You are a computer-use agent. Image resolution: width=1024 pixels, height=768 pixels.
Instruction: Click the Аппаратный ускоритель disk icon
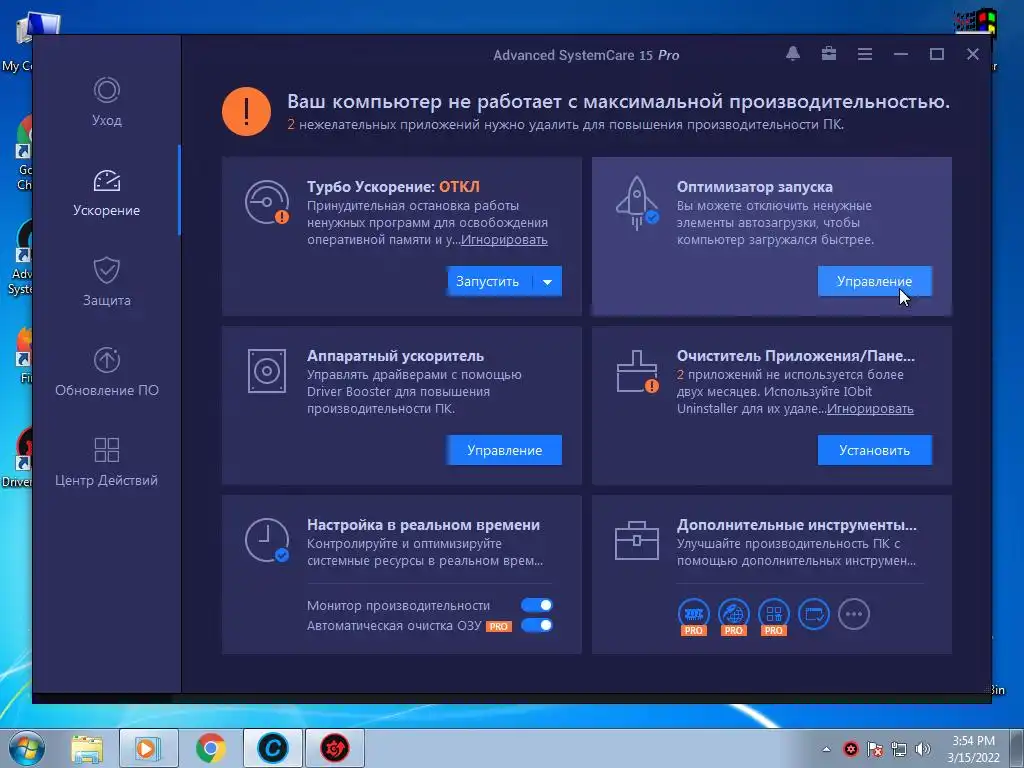point(266,371)
